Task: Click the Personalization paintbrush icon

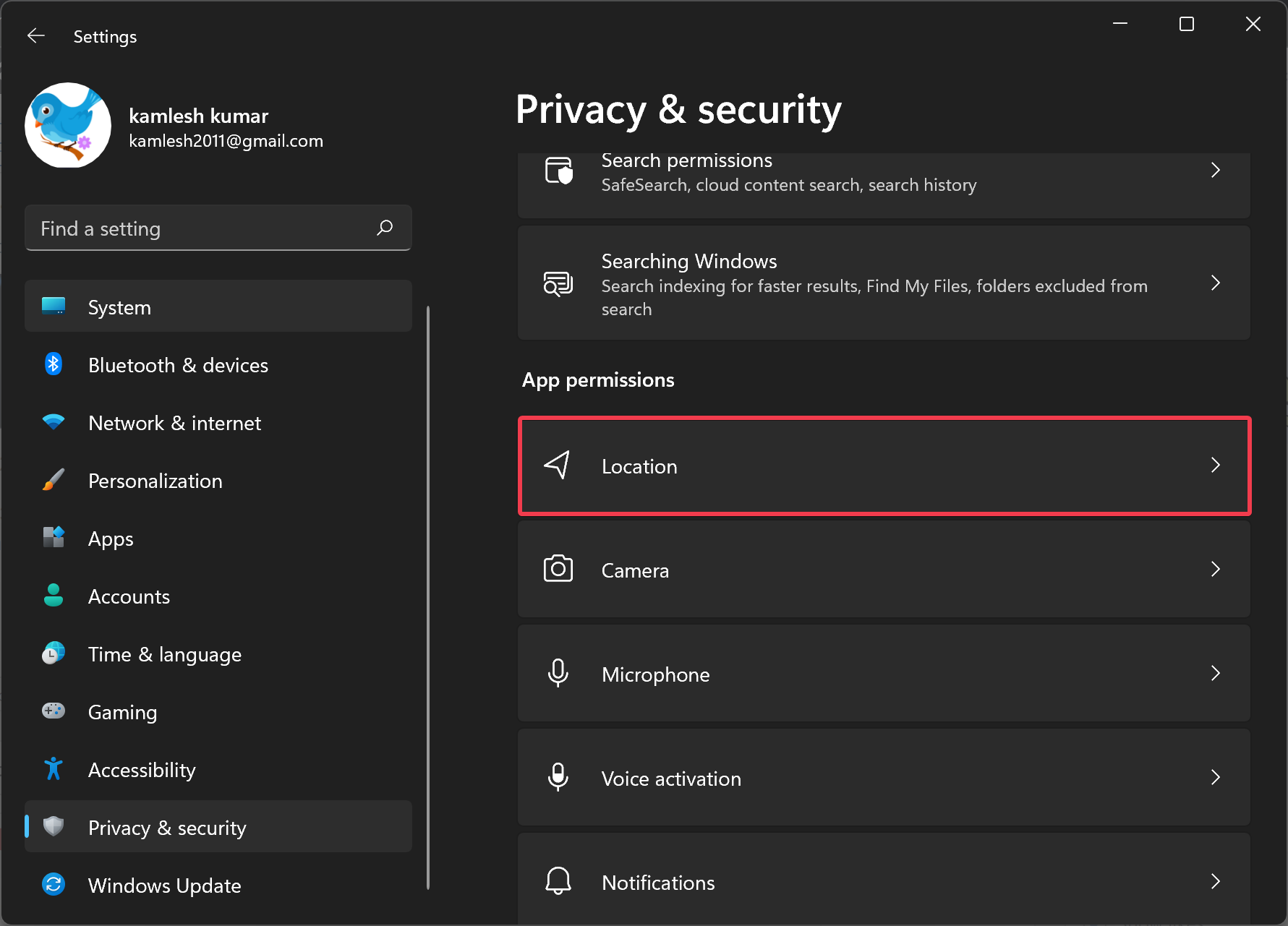Action: pos(54,479)
